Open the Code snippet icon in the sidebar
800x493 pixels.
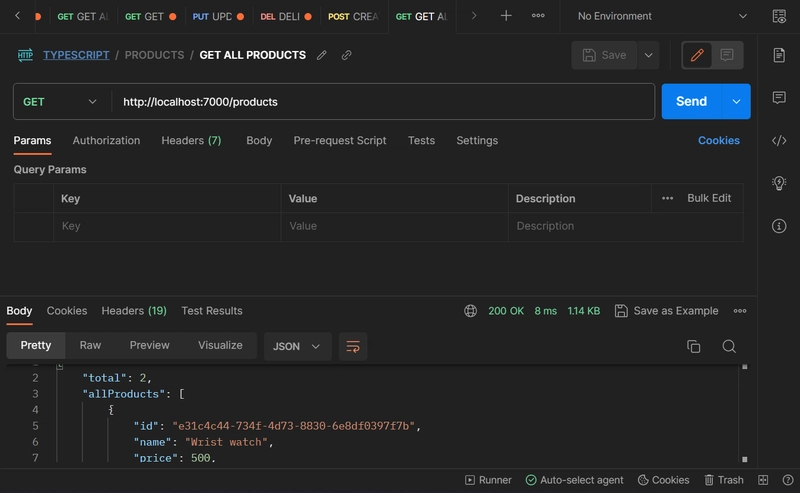[x=779, y=140]
